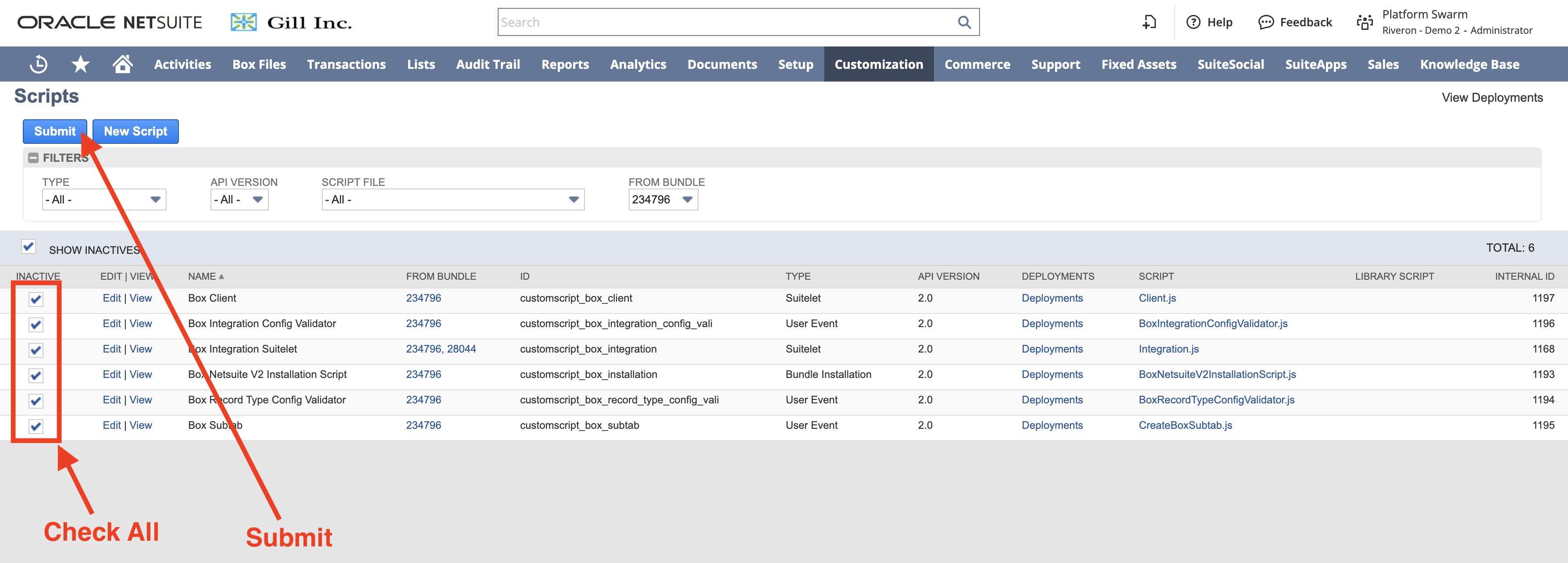Open BoxRecordTypeConfigValidator.js file link
The height and width of the screenshot is (563, 1568).
click(1216, 400)
